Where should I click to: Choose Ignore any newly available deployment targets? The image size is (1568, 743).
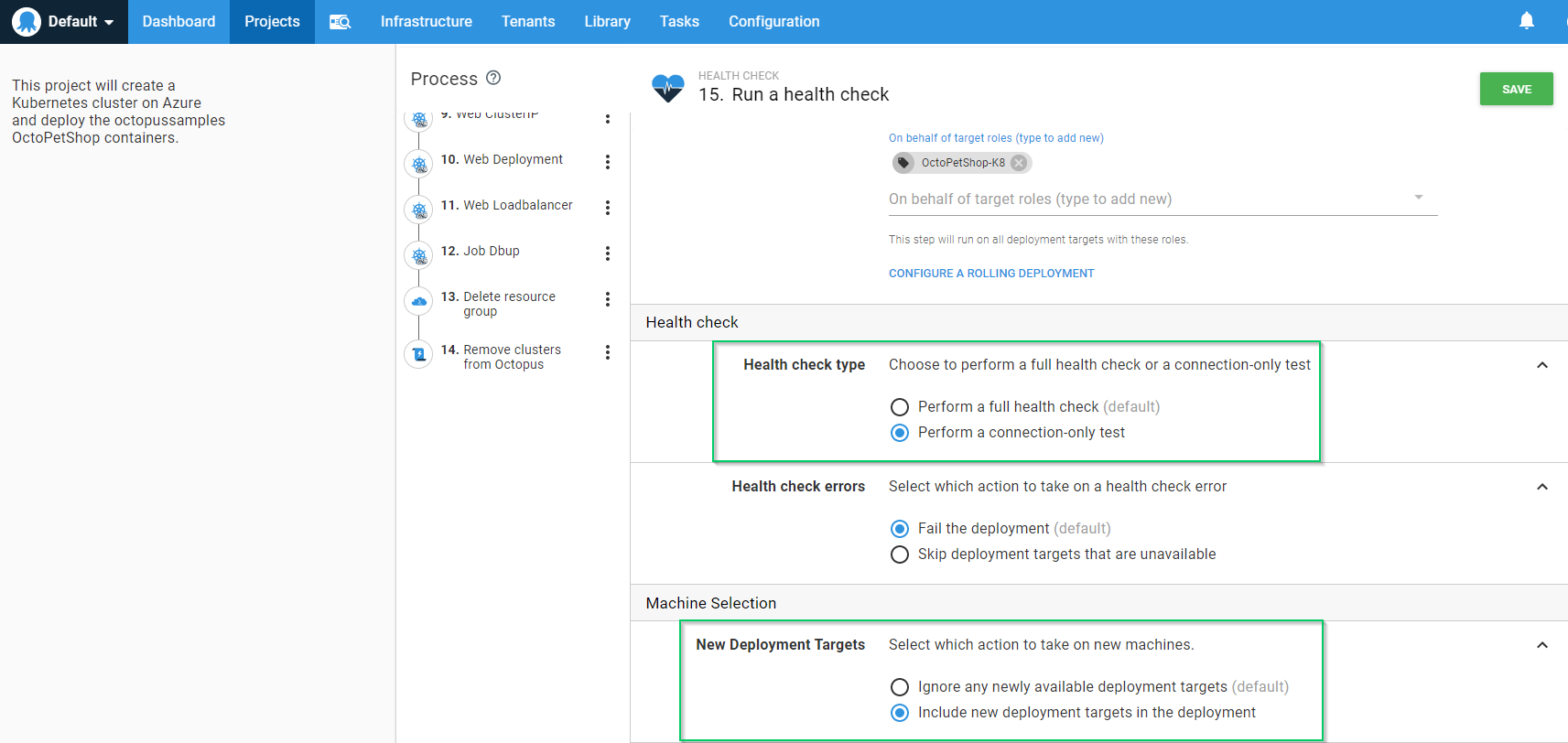click(x=900, y=687)
